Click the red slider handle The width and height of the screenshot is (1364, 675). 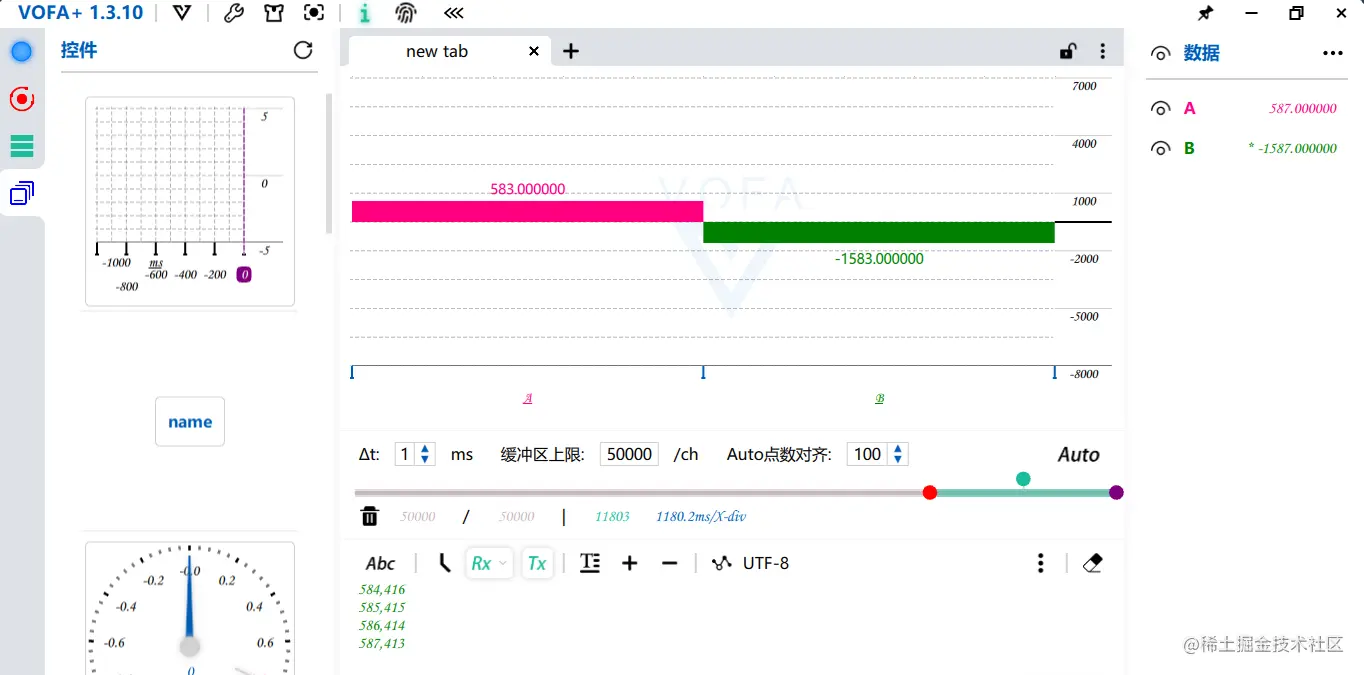pos(930,492)
